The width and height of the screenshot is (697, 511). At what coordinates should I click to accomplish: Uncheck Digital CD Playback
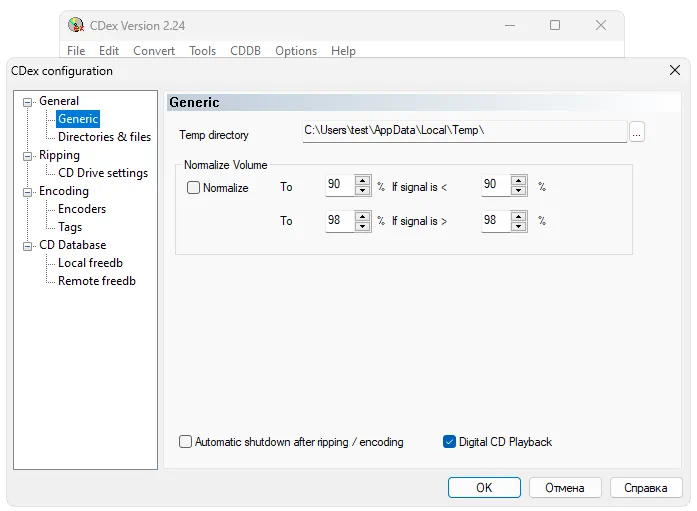449,442
